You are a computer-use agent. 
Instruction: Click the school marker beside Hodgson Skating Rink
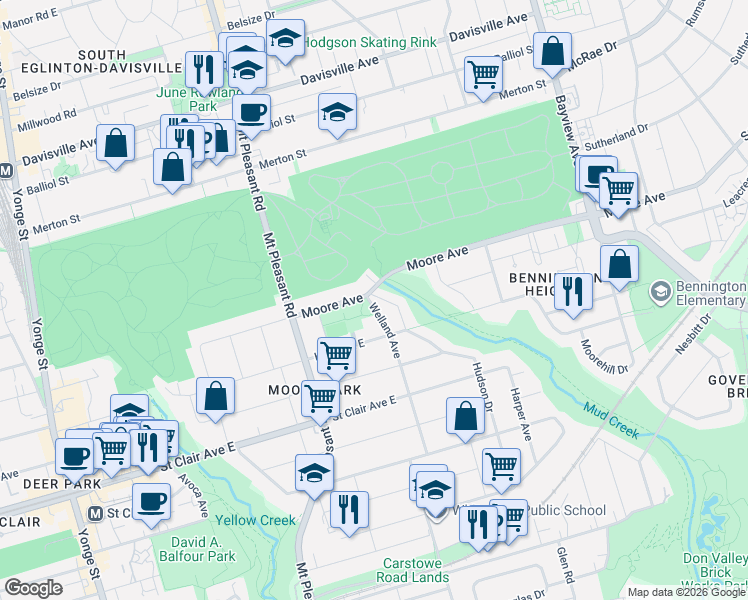point(285,39)
